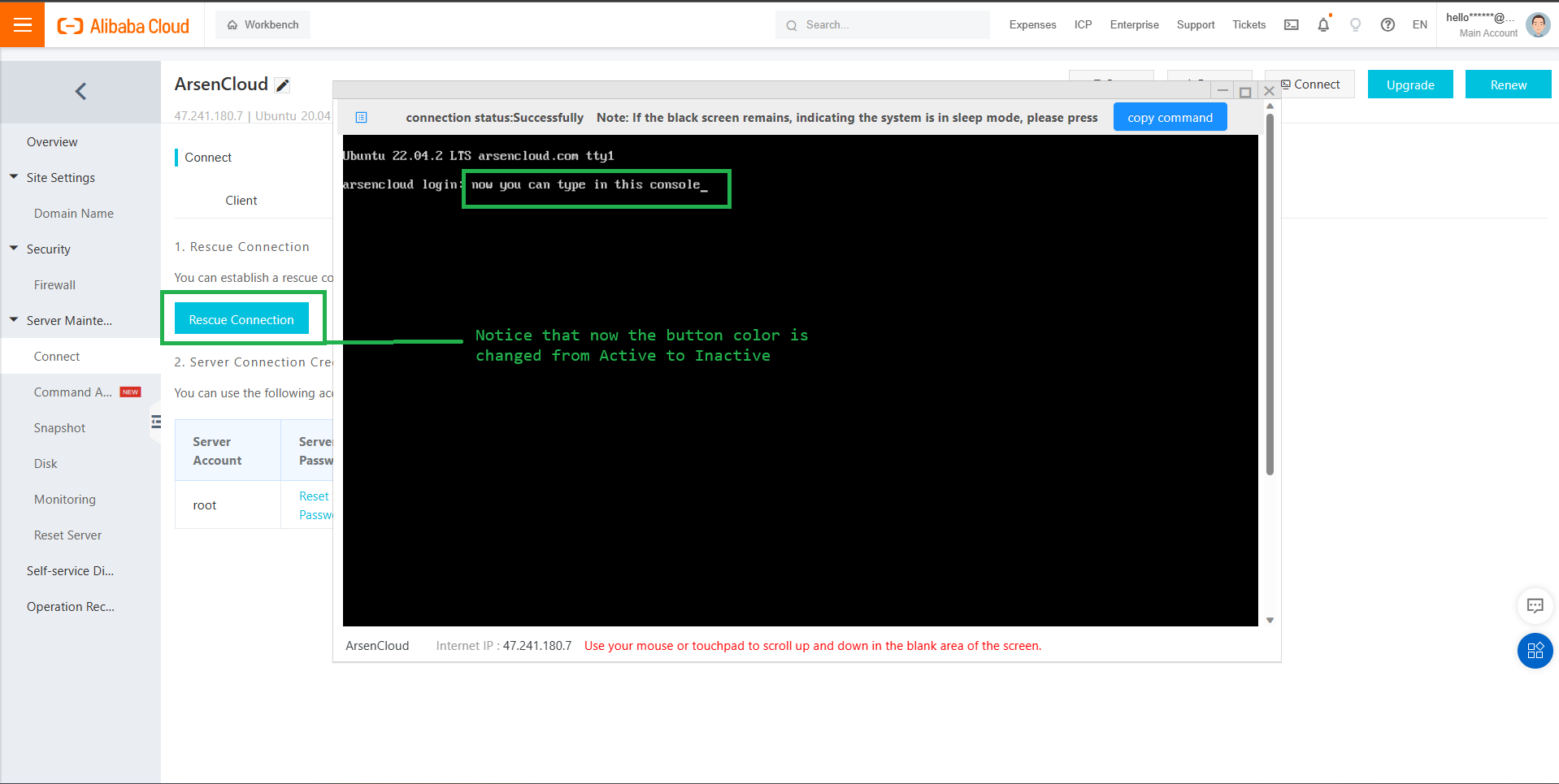Open Domain Name settings
This screenshot has height=784, width=1559.
click(x=73, y=214)
